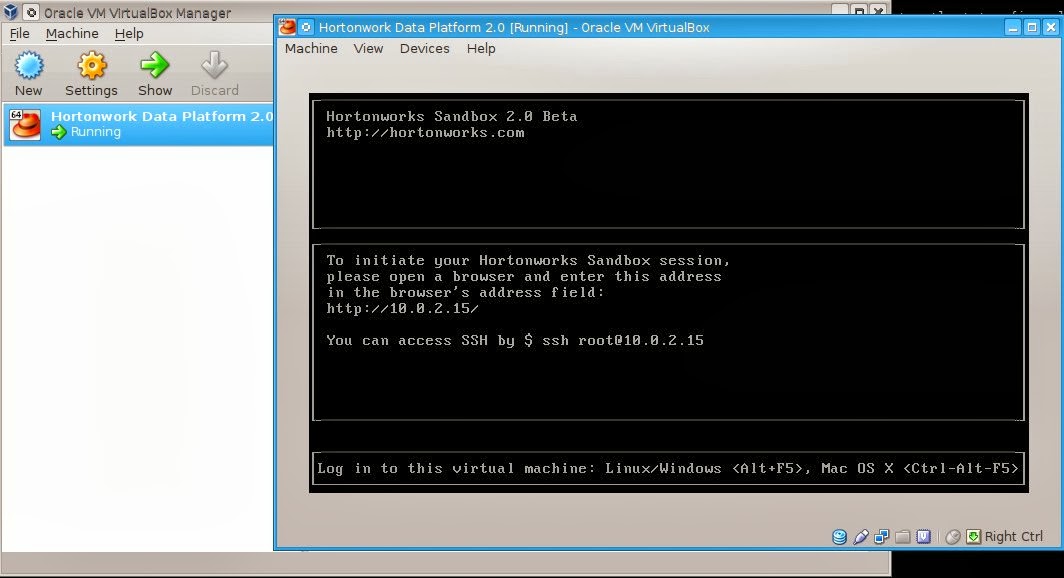The width and height of the screenshot is (1064, 578).
Task: Open Machine menu in the running VM window
Action: (x=311, y=48)
